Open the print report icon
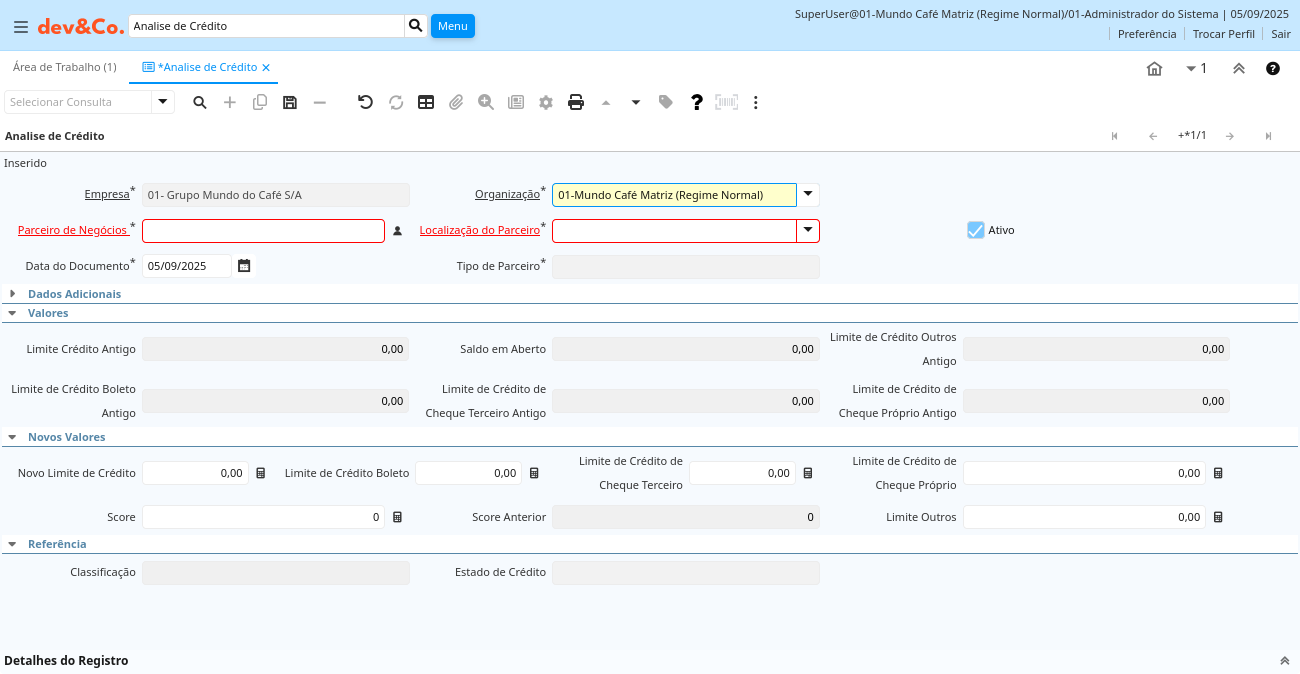The height and width of the screenshot is (674, 1300). pyautogui.click(x=576, y=102)
